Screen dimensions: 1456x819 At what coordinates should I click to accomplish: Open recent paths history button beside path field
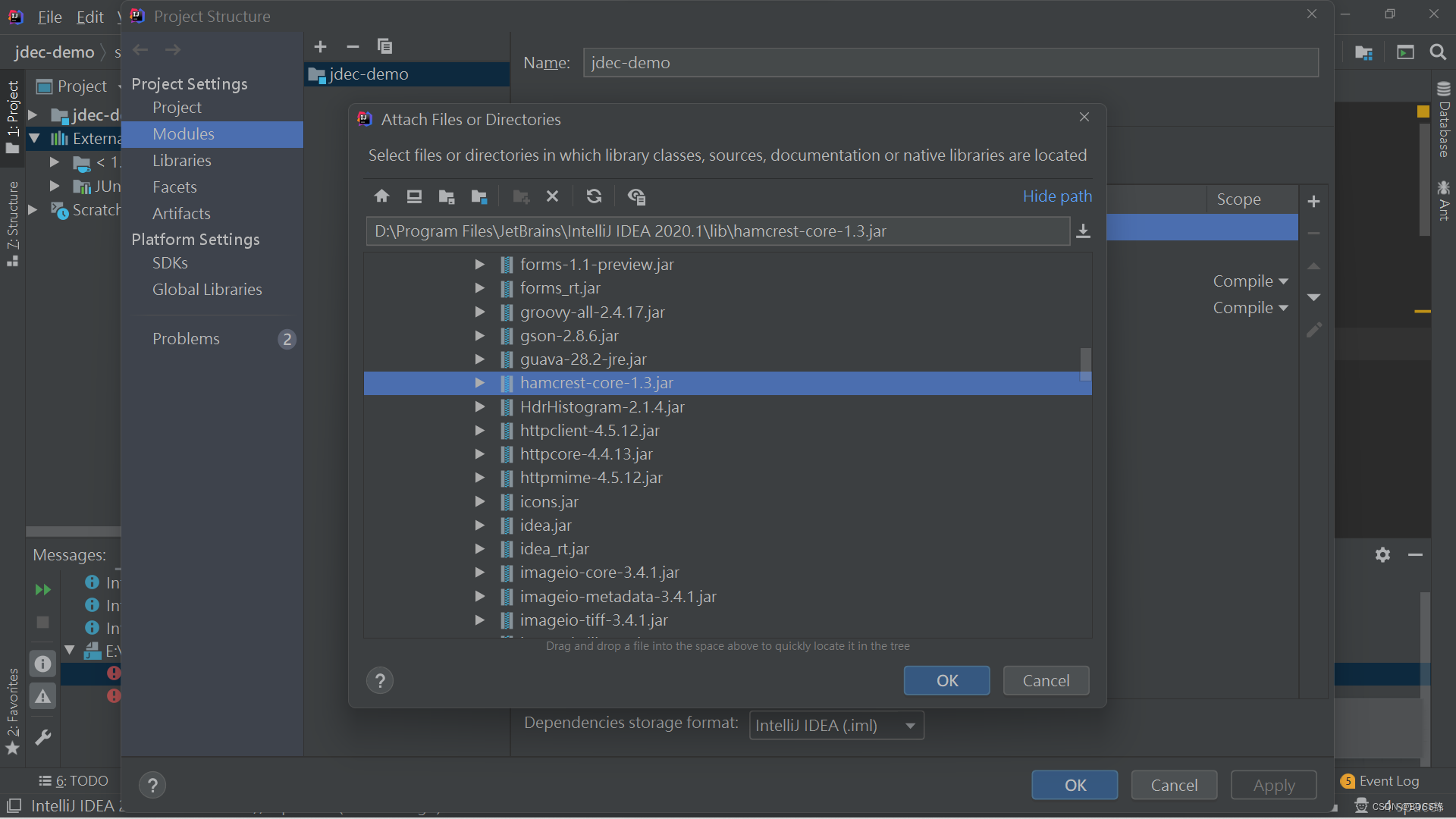[1084, 231]
